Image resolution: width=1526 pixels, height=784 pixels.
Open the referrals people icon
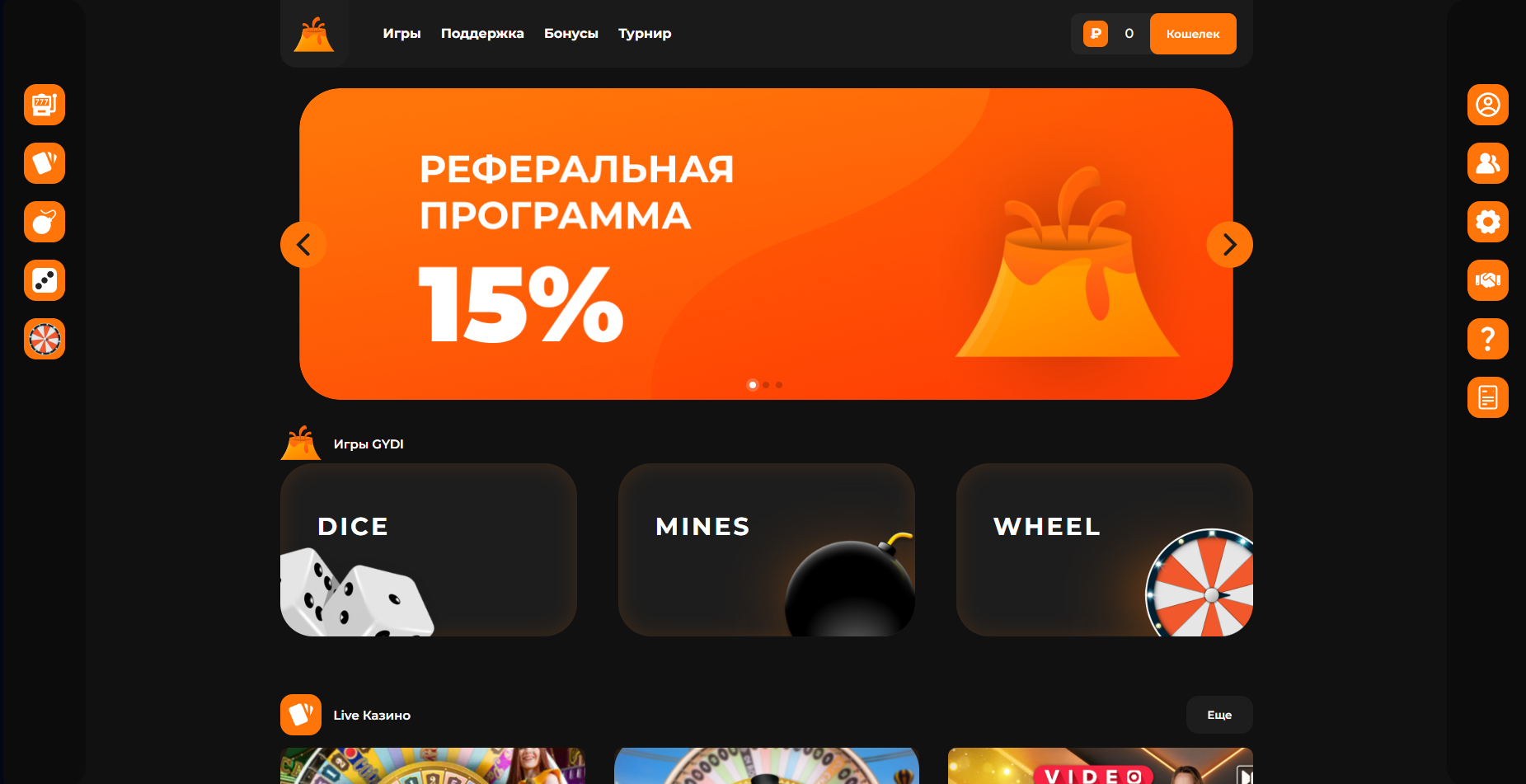click(1488, 163)
